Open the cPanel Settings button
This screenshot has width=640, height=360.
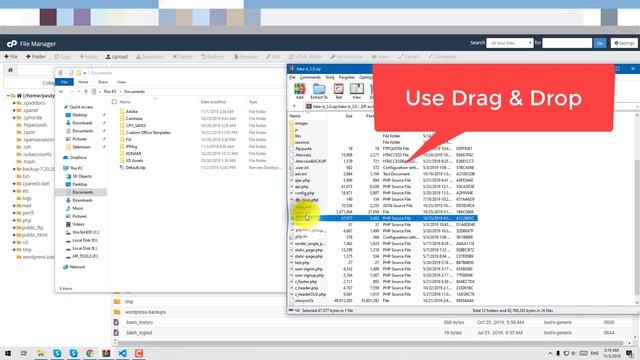point(624,43)
